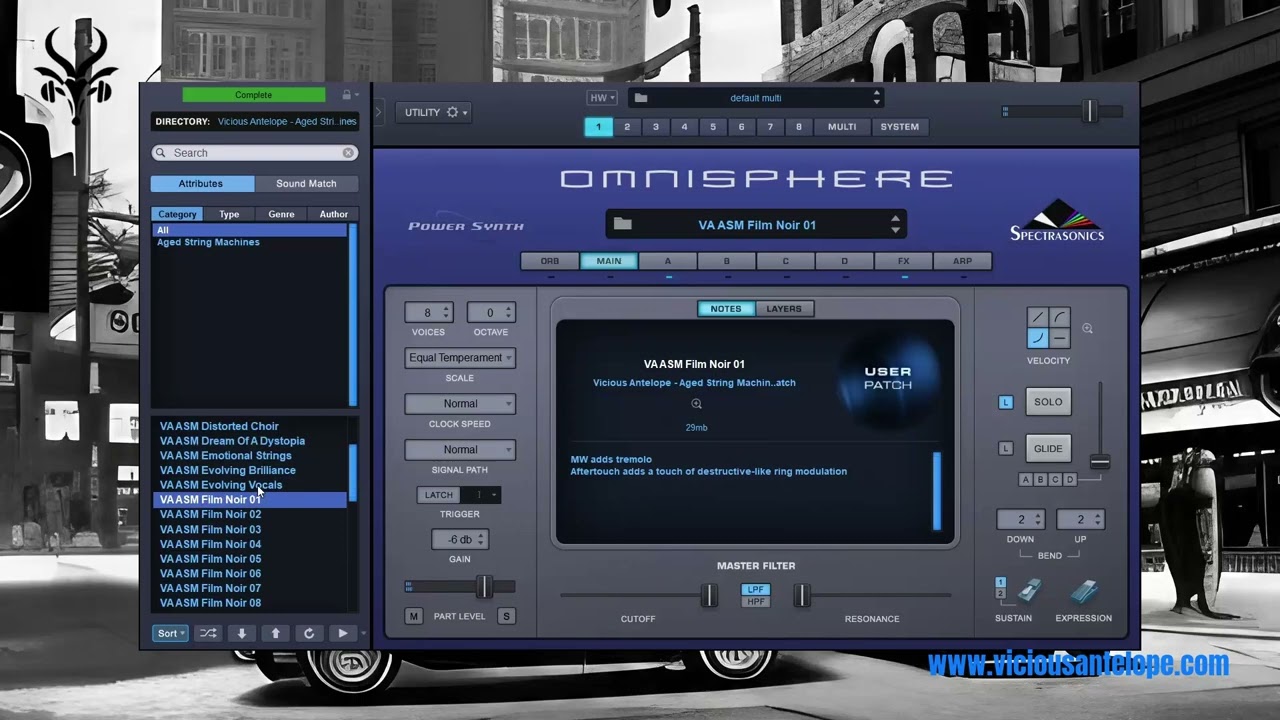This screenshot has height=720, width=1280.
Task: Open layer A tab
Action: click(x=668, y=261)
